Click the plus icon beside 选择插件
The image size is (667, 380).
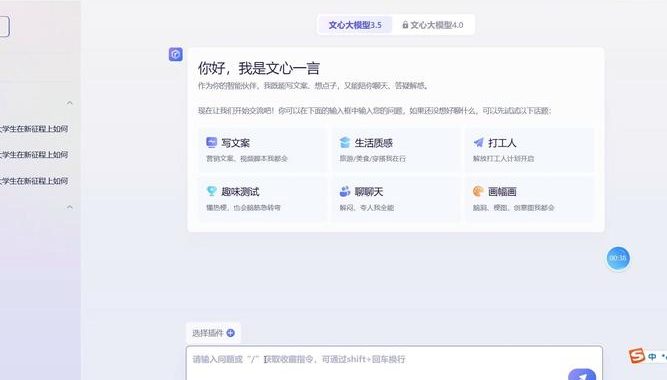pos(231,333)
